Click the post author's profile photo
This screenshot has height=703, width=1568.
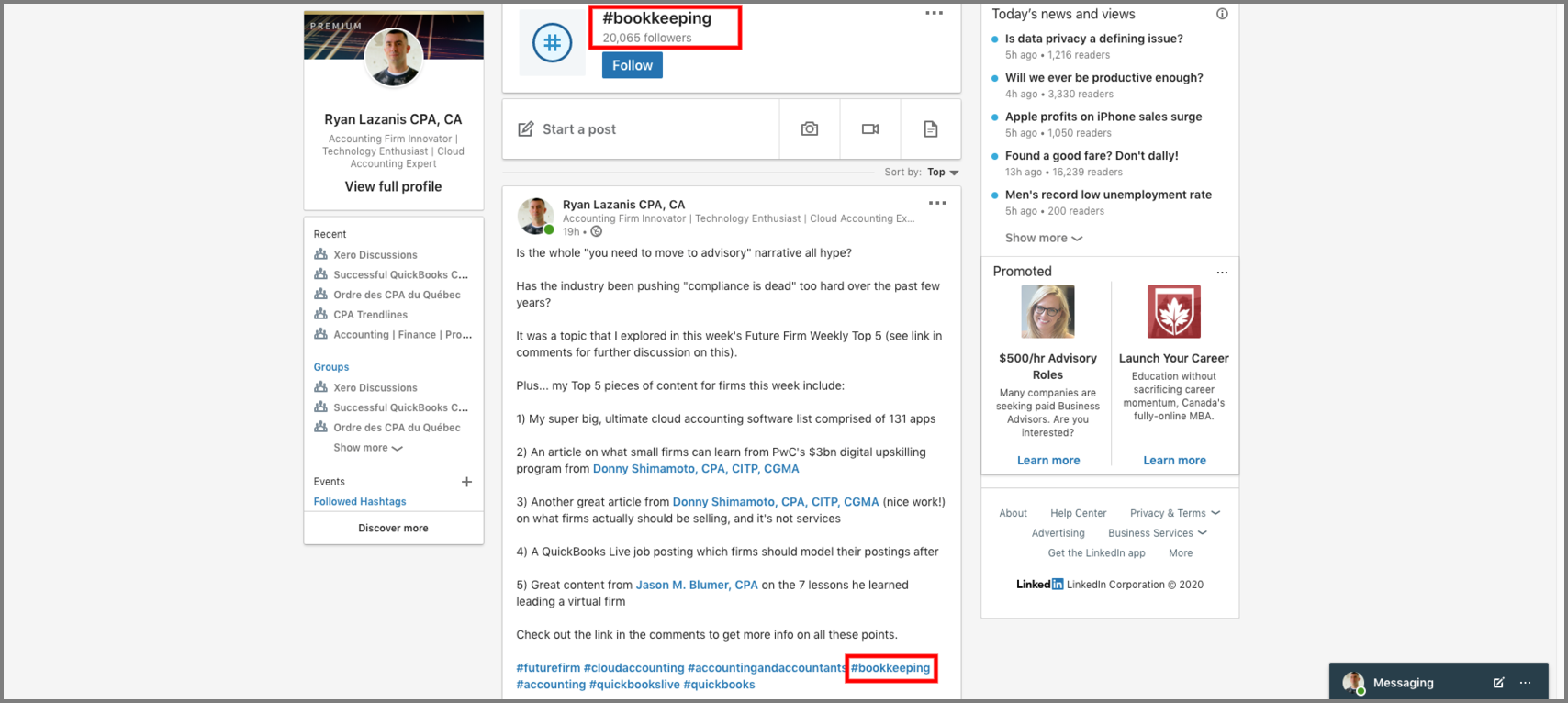pyautogui.click(x=535, y=216)
